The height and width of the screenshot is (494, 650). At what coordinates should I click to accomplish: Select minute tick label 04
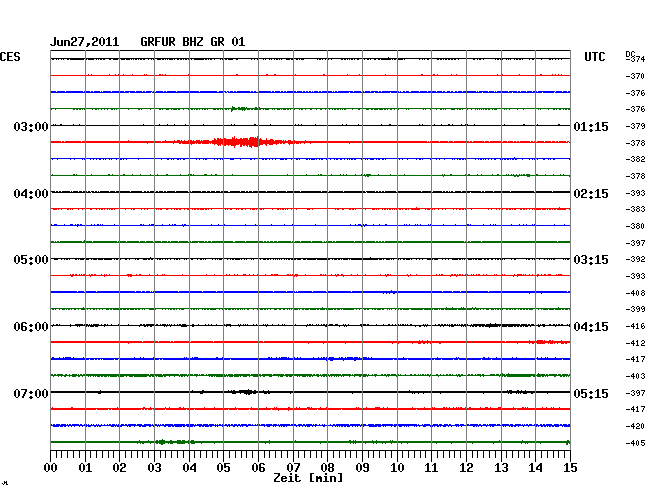189,468
